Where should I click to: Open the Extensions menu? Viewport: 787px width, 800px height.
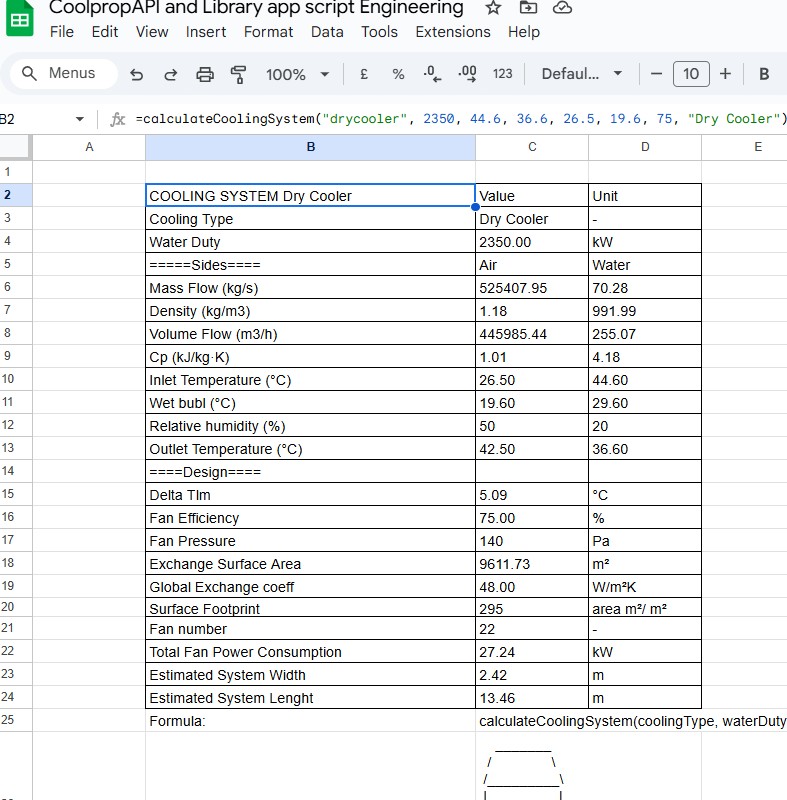[x=452, y=32]
